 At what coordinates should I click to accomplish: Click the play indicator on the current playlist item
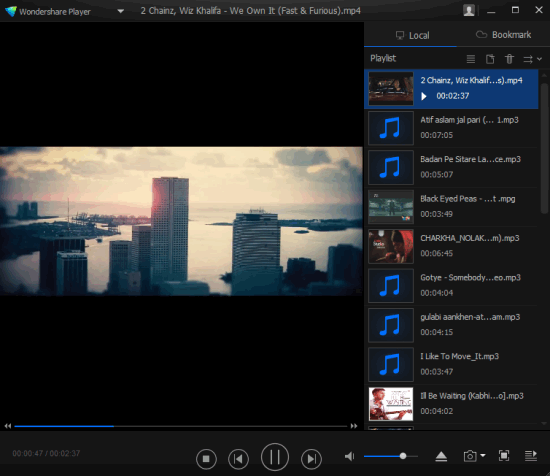point(424,96)
